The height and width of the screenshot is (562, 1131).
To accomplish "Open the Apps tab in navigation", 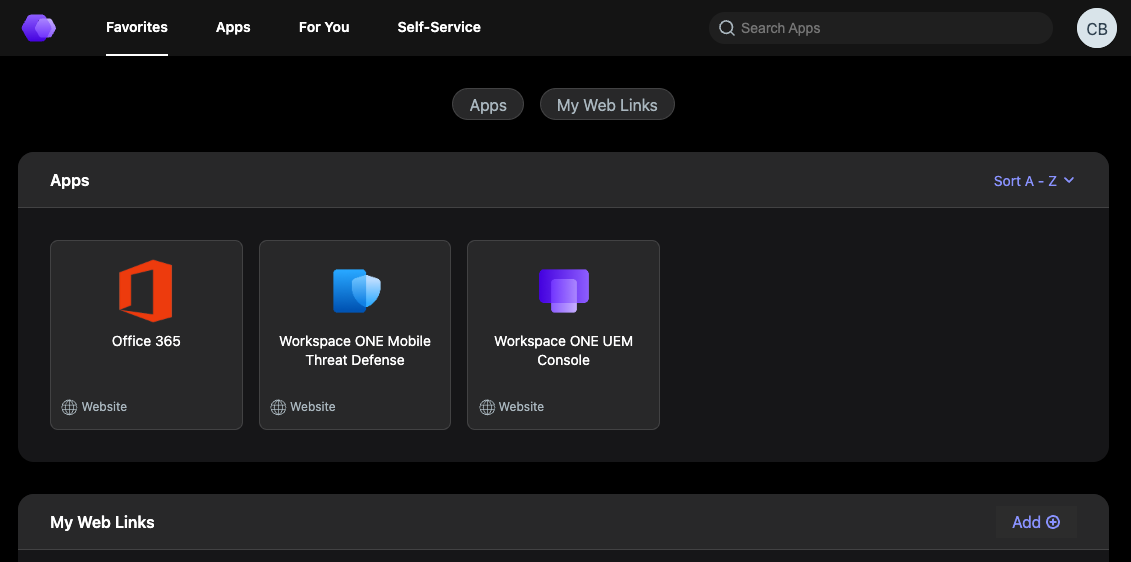I will 233,27.
